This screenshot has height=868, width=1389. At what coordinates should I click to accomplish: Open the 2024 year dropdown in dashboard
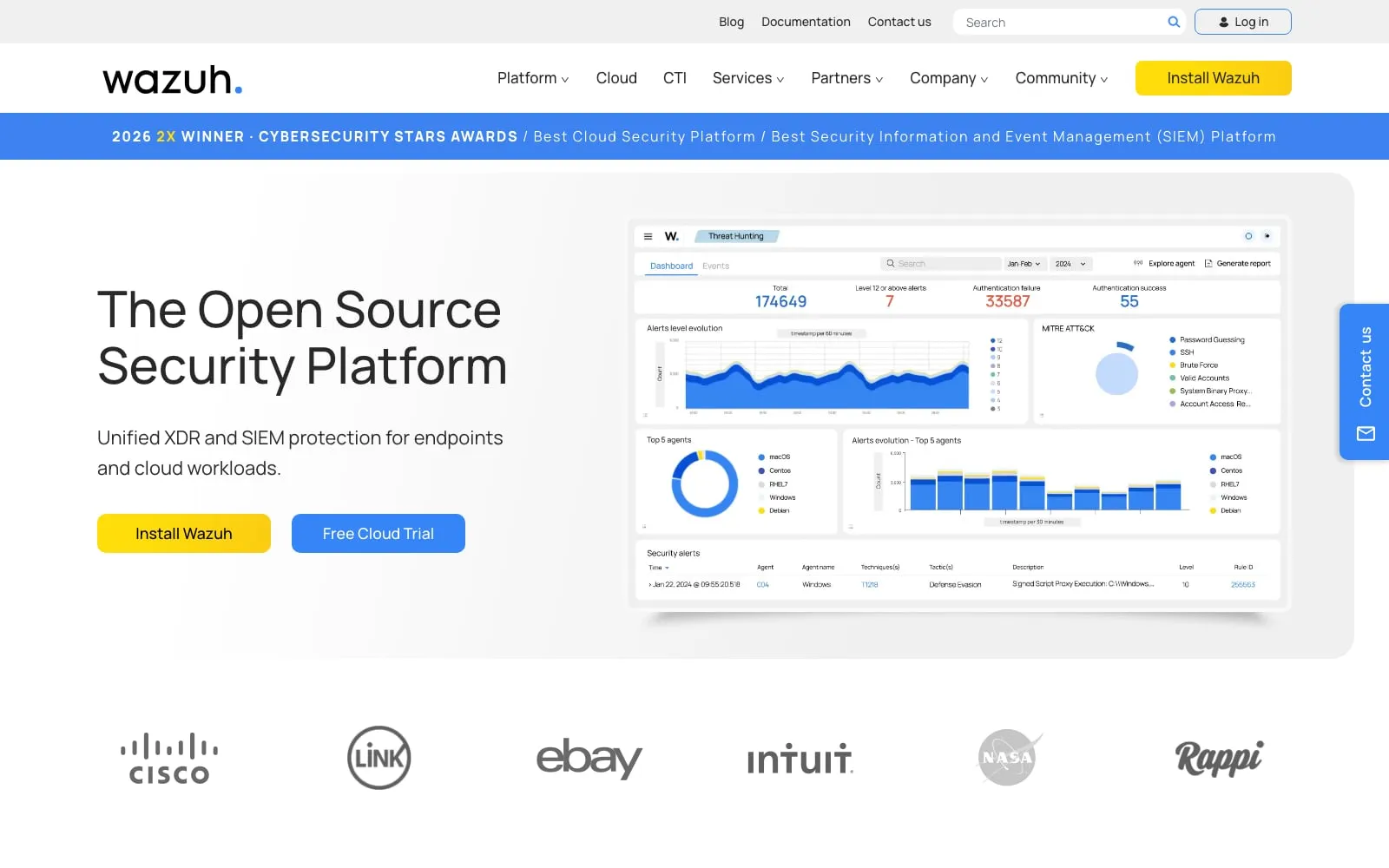1070,264
